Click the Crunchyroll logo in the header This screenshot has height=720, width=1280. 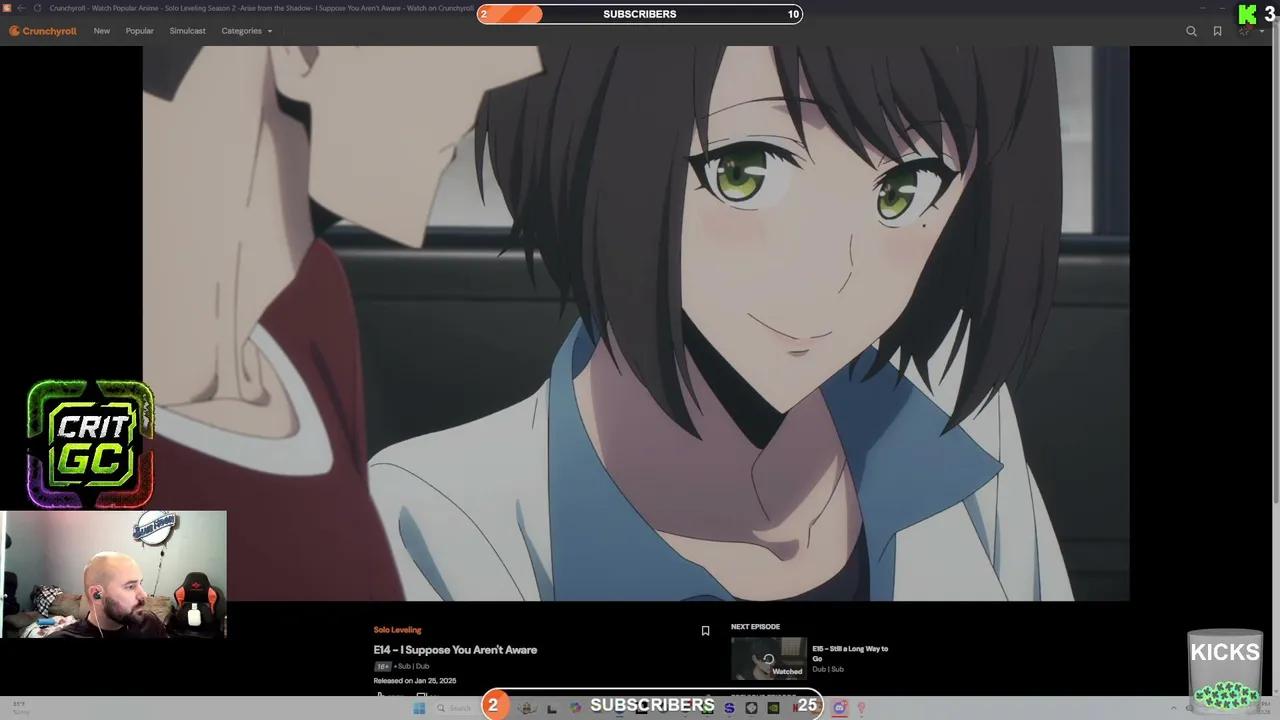coord(43,31)
